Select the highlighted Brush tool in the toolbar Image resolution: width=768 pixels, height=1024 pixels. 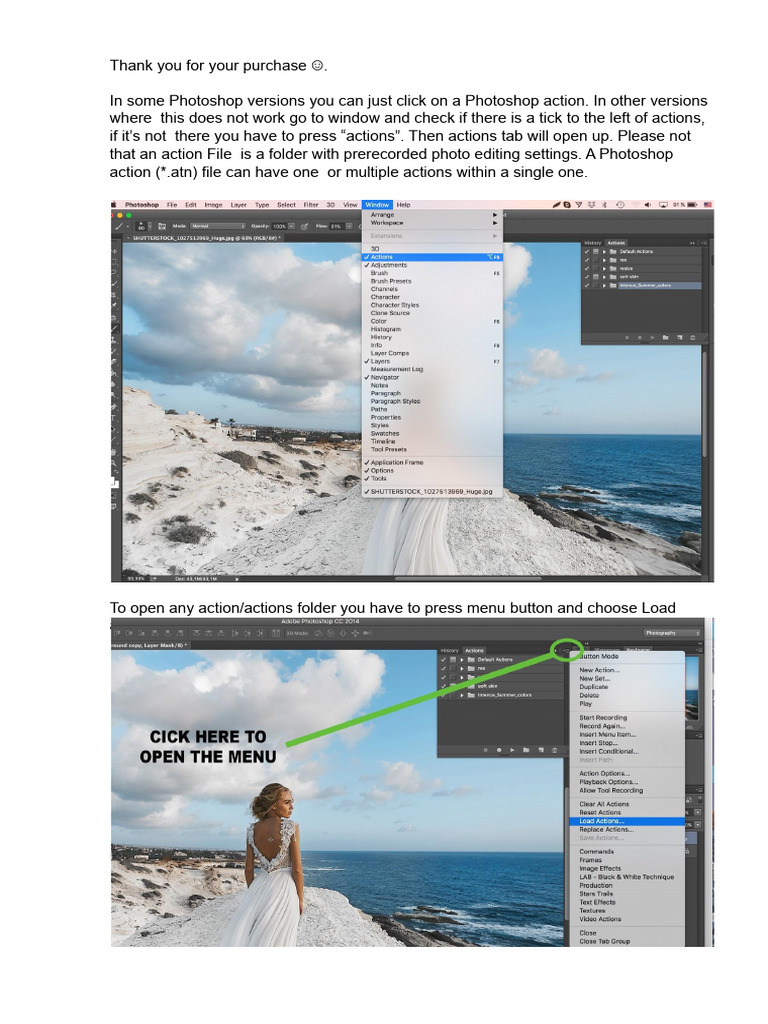[x=114, y=328]
